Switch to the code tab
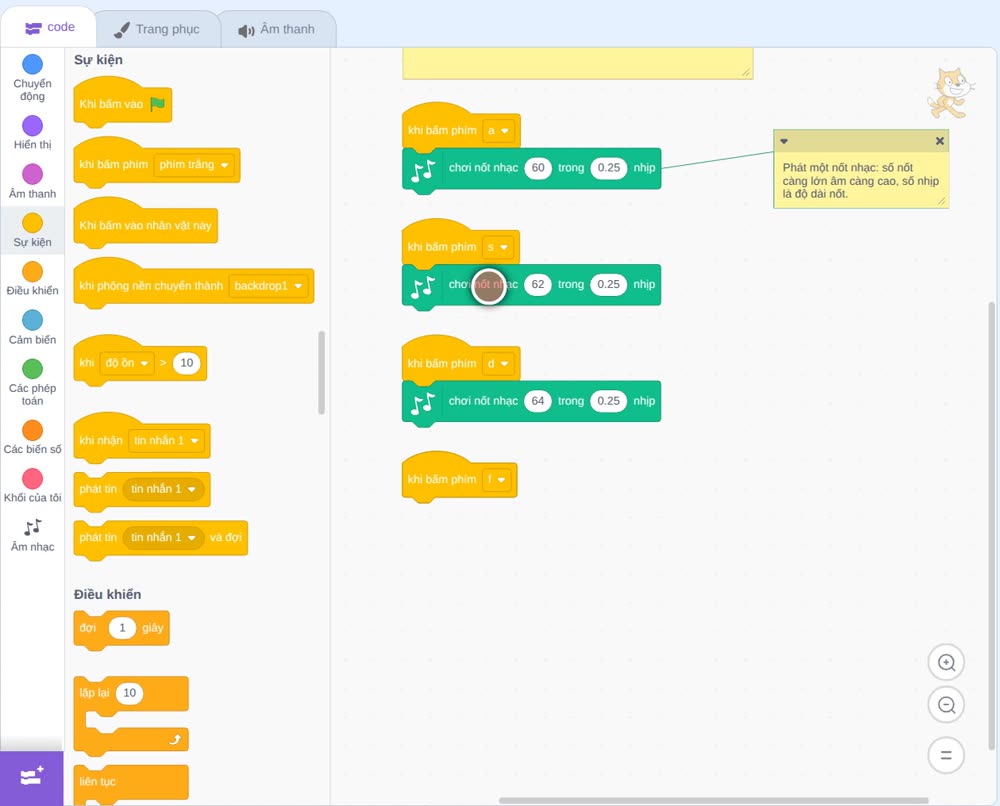This screenshot has width=1000, height=806. (x=49, y=27)
